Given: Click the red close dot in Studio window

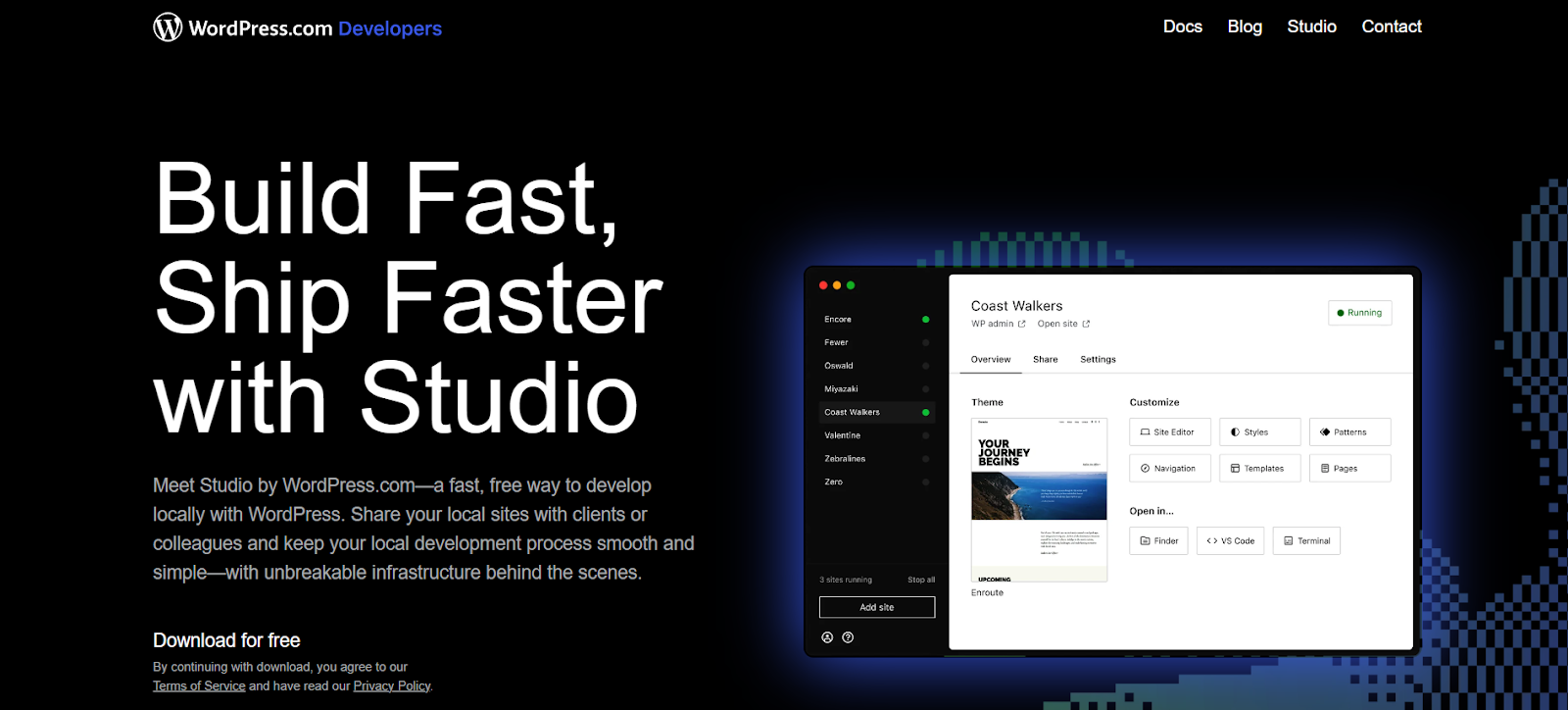Looking at the screenshot, I should tap(823, 285).
